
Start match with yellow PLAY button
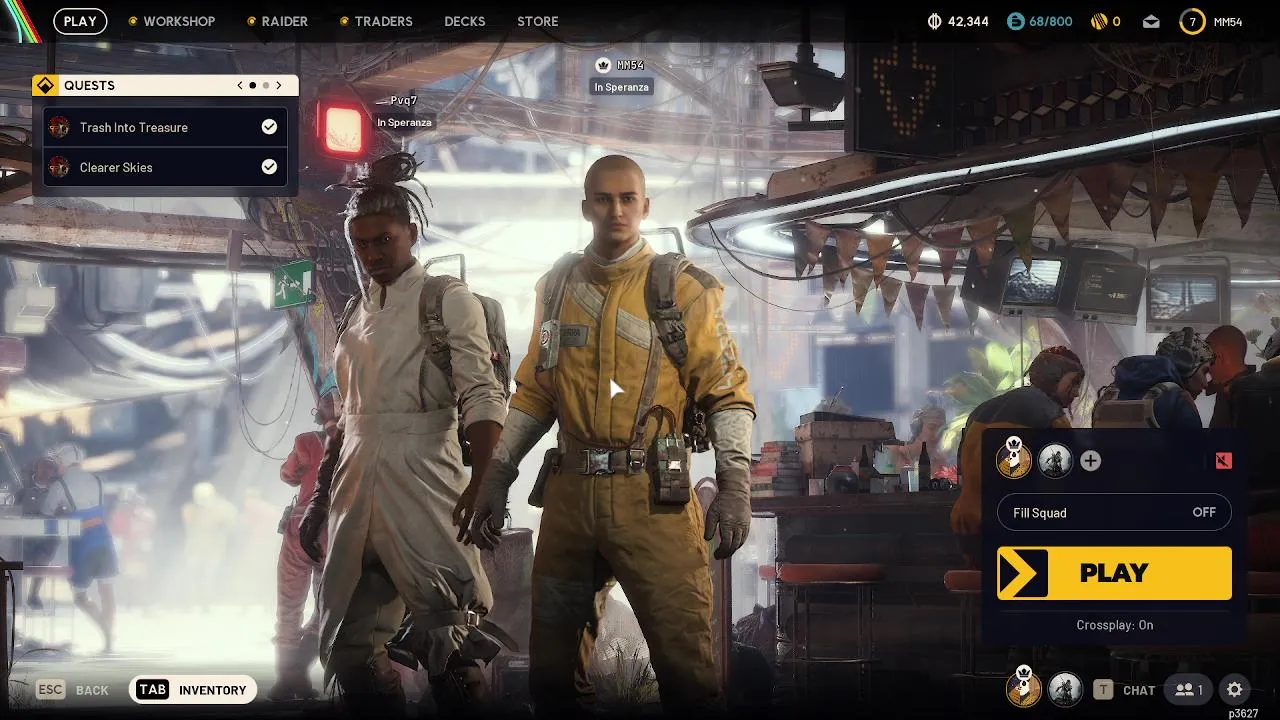click(x=1114, y=573)
